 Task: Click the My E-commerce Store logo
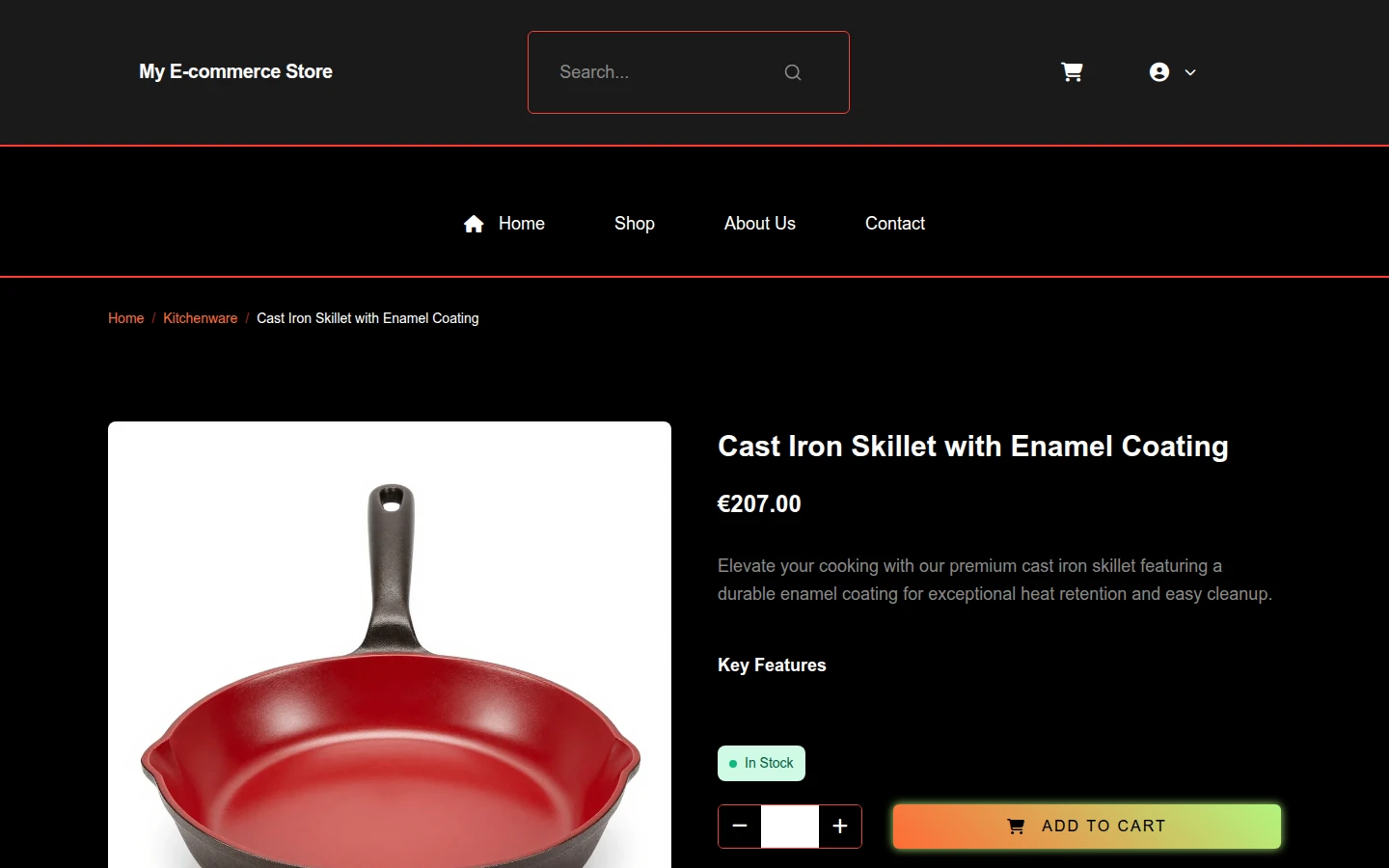[235, 71]
